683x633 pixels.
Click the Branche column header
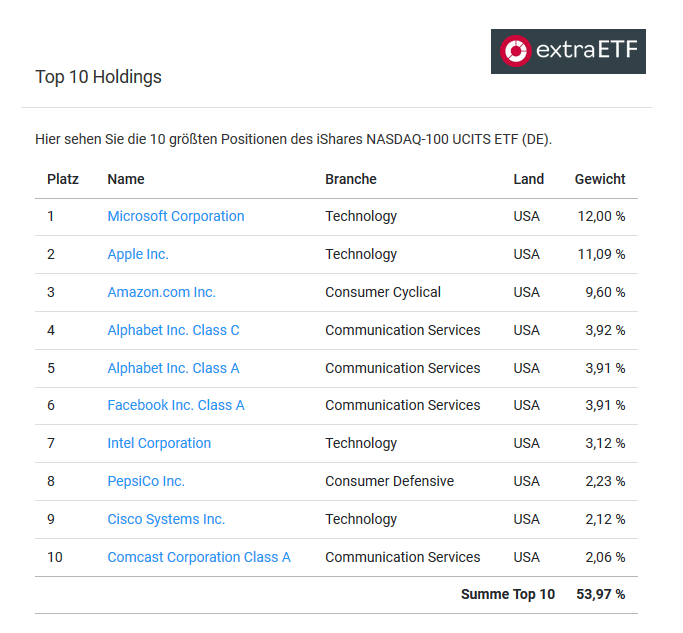tap(351, 179)
